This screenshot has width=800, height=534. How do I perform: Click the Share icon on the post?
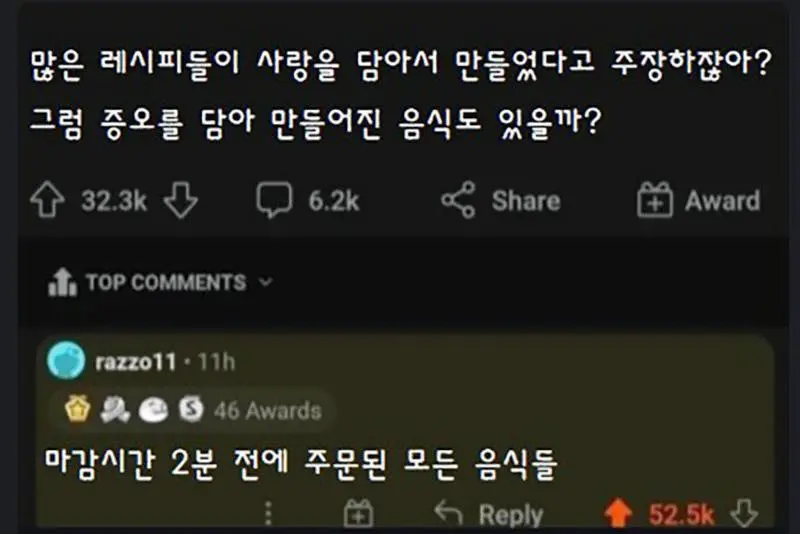tap(458, 201)
